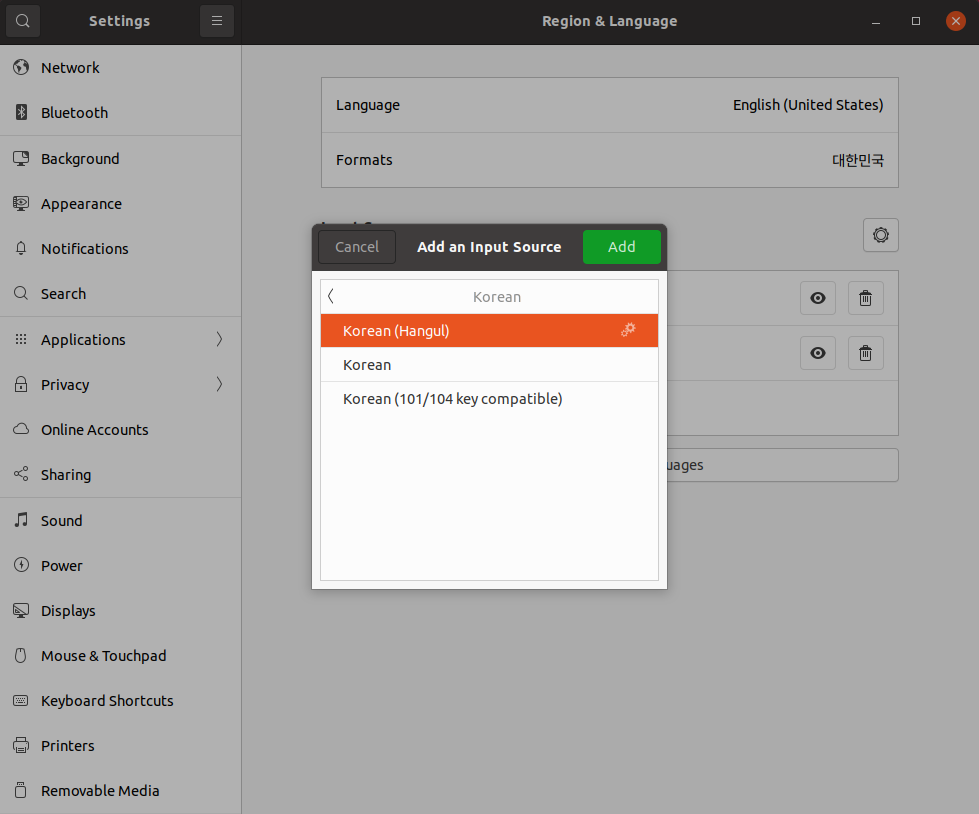Open the Language row set to English
Viewport: 979px width, 814px height.
pos(609,105)
